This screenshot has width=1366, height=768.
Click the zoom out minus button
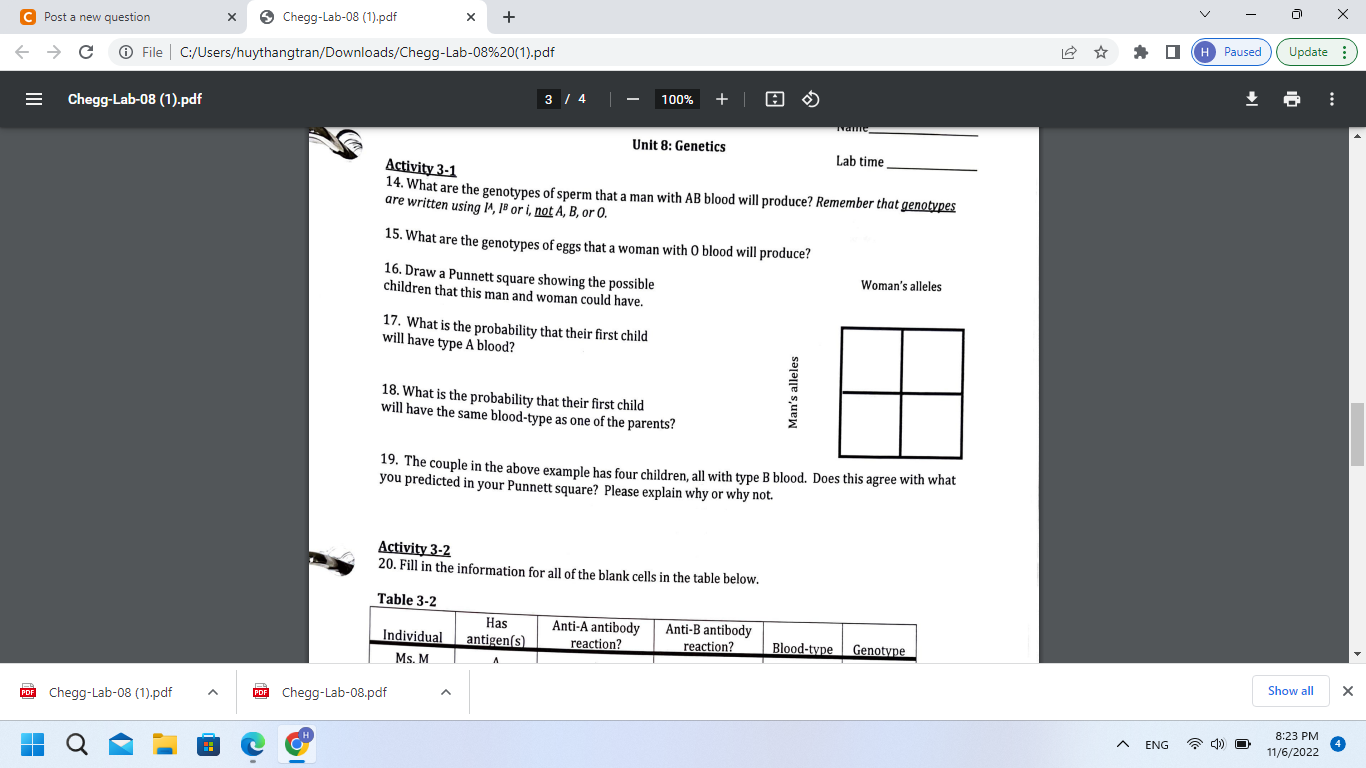[632, 99]
